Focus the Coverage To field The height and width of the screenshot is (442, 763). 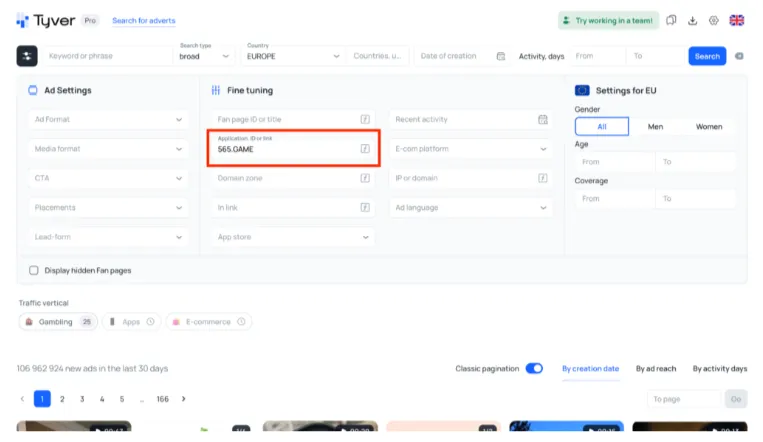695,199
